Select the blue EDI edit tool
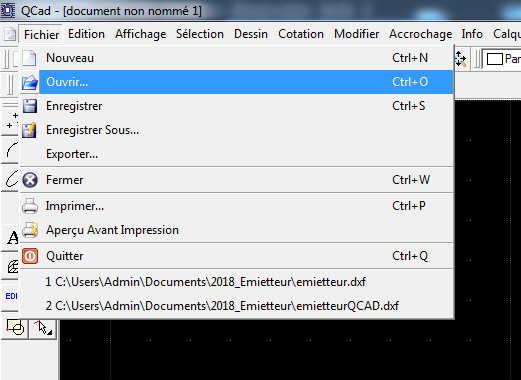This screenshot has height=380, width=521. pyautogui.click(x=11, y=296)
